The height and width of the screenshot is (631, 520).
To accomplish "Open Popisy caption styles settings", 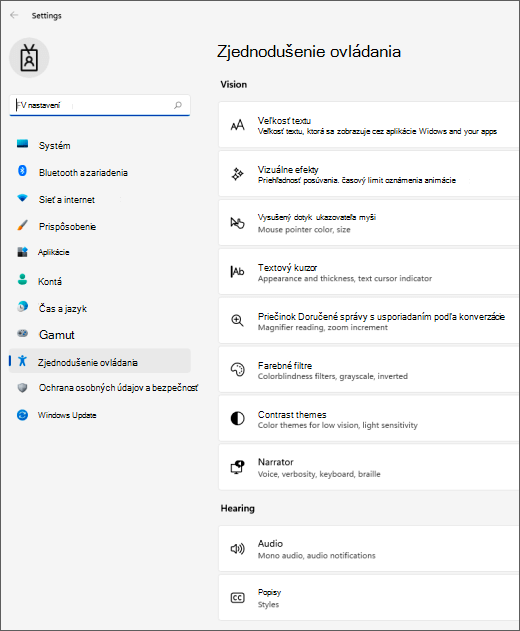I will [x=369, y=598].
